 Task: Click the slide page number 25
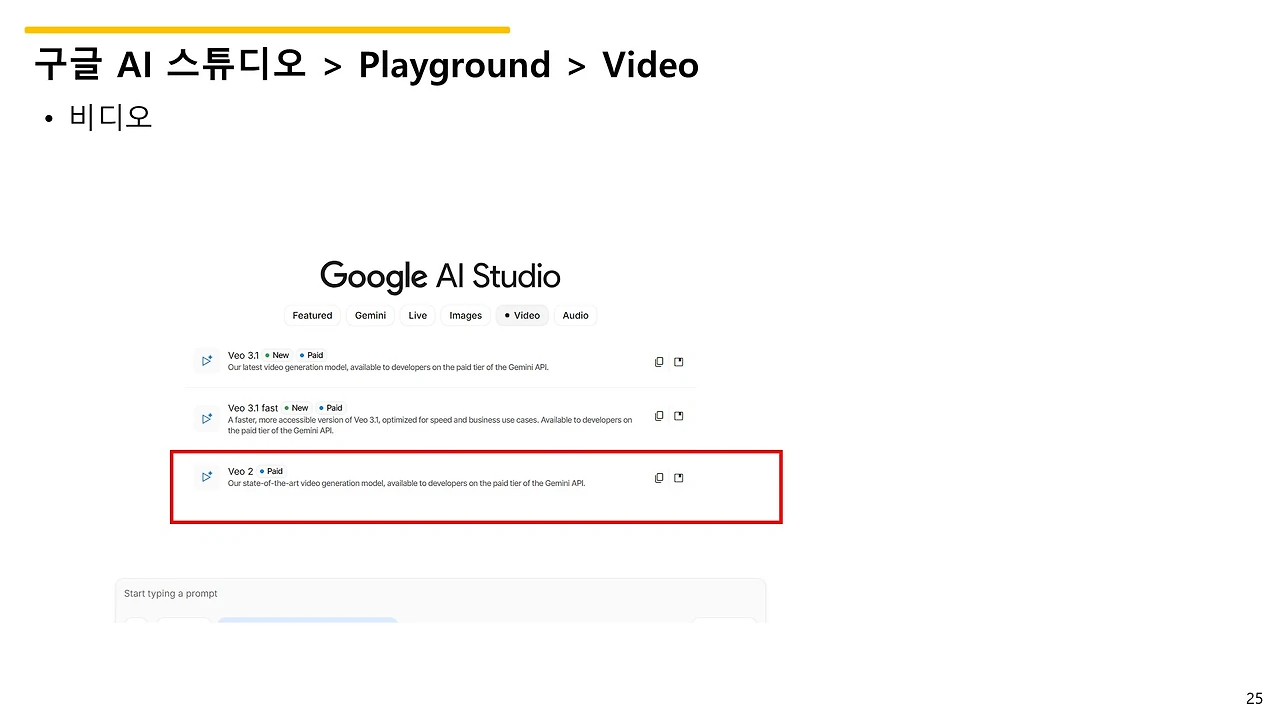(x=1254, y=698)
